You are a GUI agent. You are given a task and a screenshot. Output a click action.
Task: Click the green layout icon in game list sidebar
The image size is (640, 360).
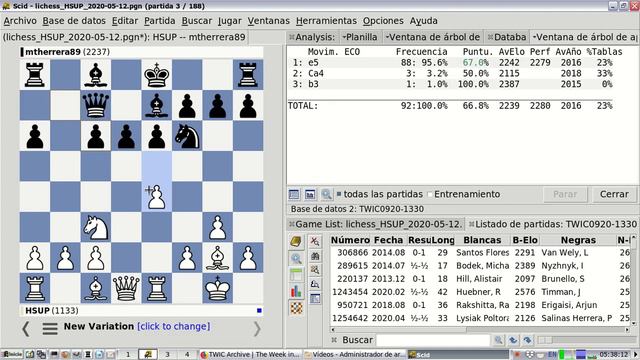[296, 275]
